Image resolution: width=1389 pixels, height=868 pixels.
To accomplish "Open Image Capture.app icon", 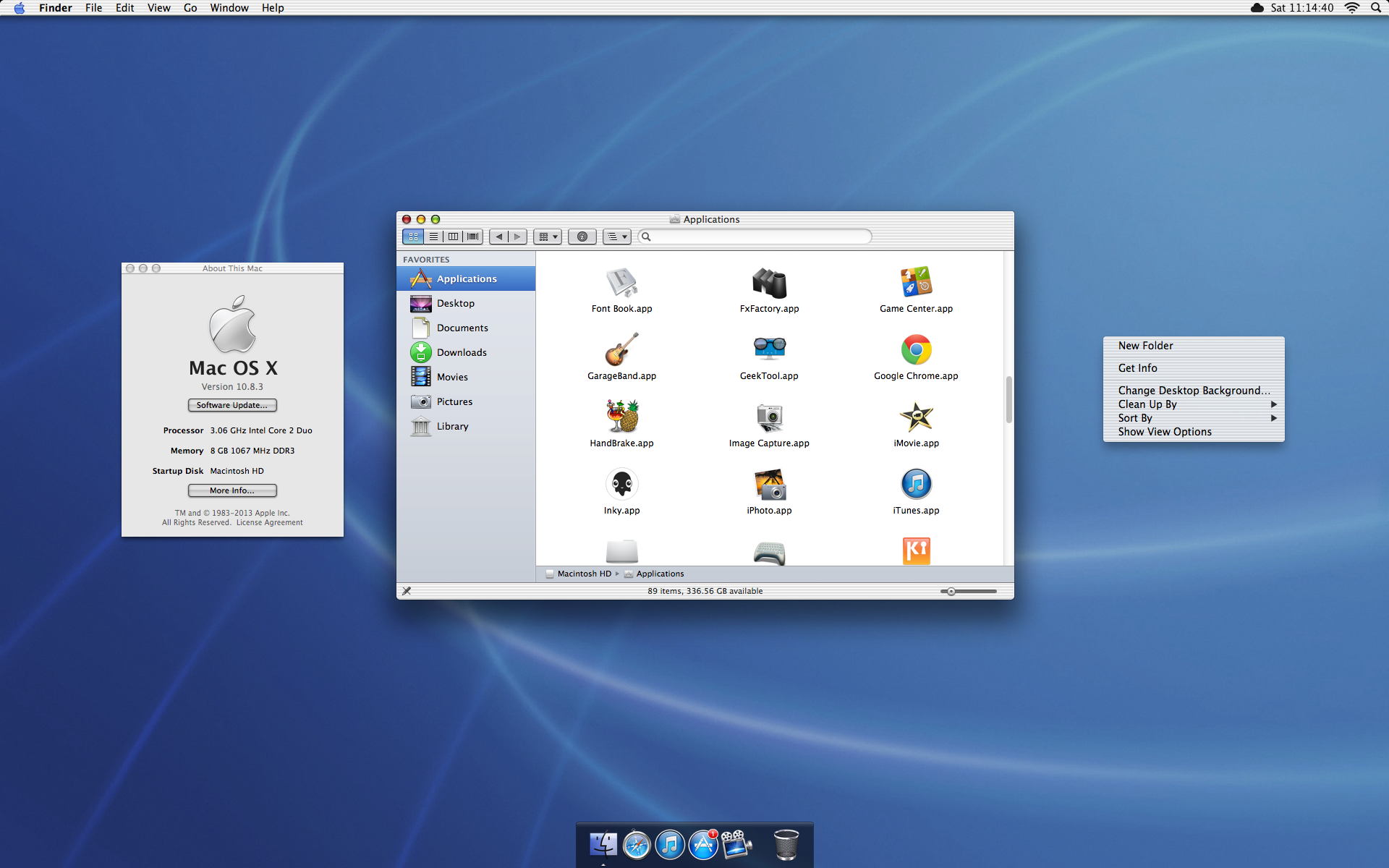I will click(769, 417).
